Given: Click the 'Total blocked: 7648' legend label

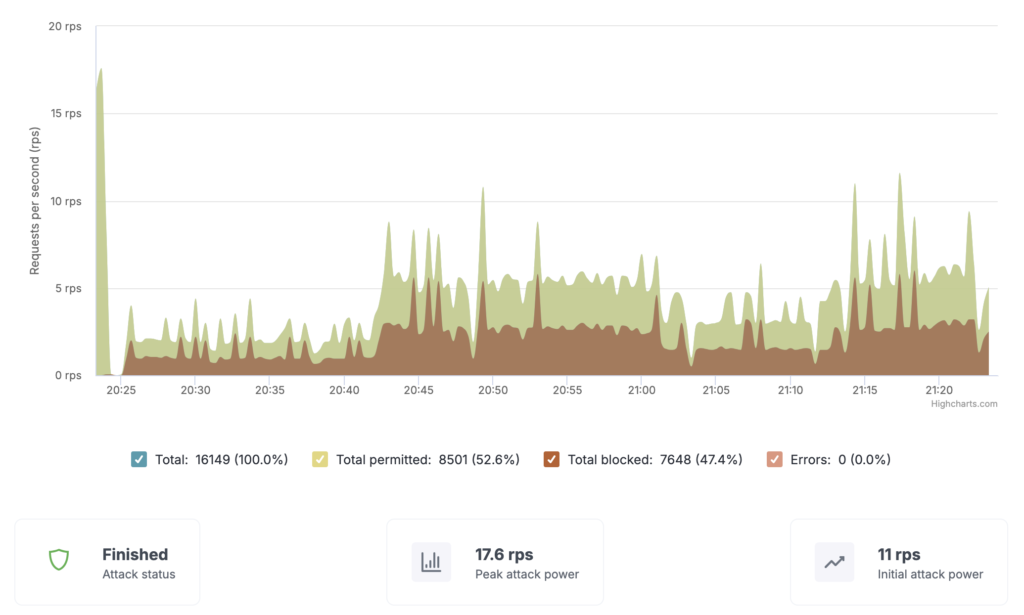Looking at the screenshot, I should tap(654, 460).
